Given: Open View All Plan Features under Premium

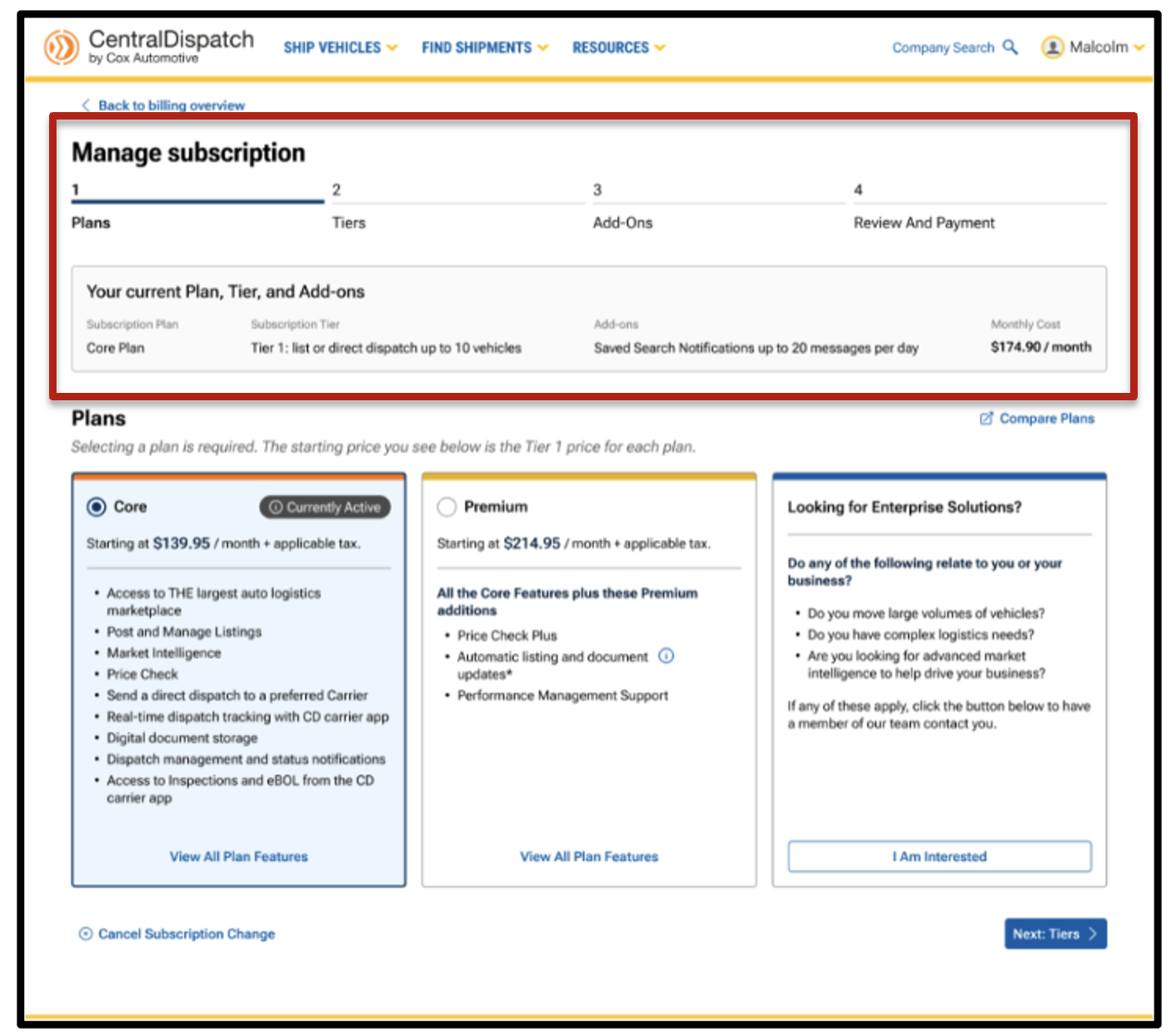Looking at the screenshot, I should coord(589,857).
